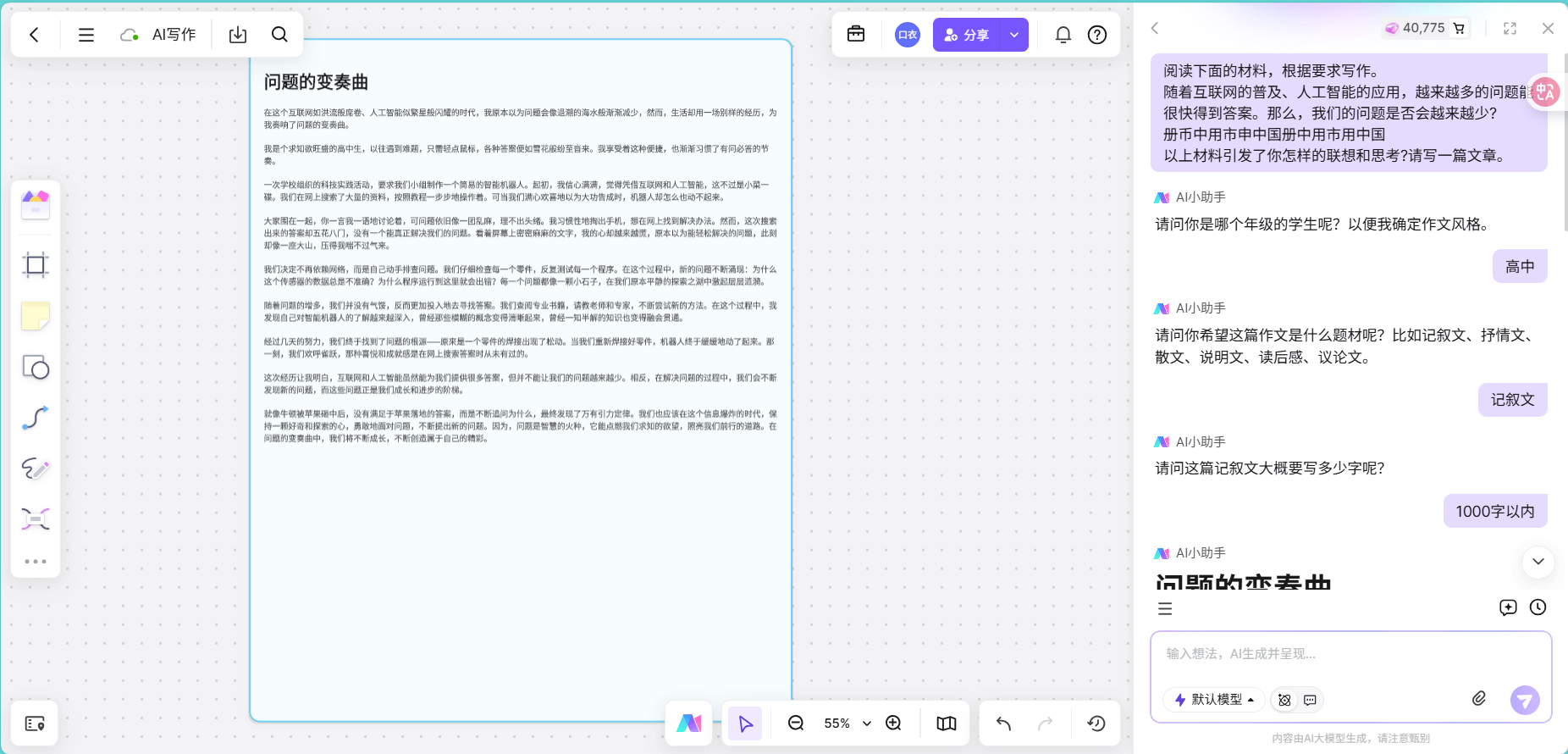Toggle the pointer select tool
1568x754 pixels.
(745, 724)
